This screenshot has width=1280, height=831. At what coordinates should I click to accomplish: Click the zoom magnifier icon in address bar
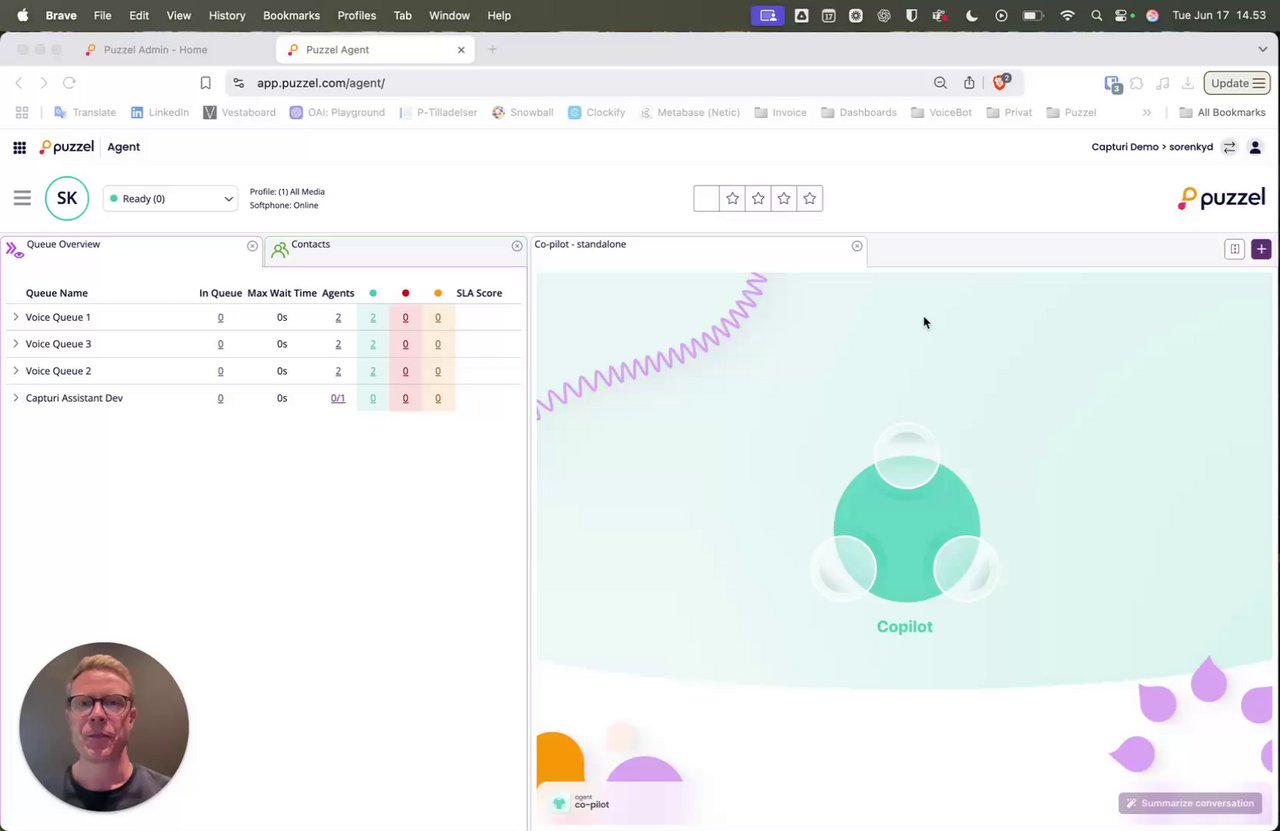pyautogui.click(x=940, y=83)
